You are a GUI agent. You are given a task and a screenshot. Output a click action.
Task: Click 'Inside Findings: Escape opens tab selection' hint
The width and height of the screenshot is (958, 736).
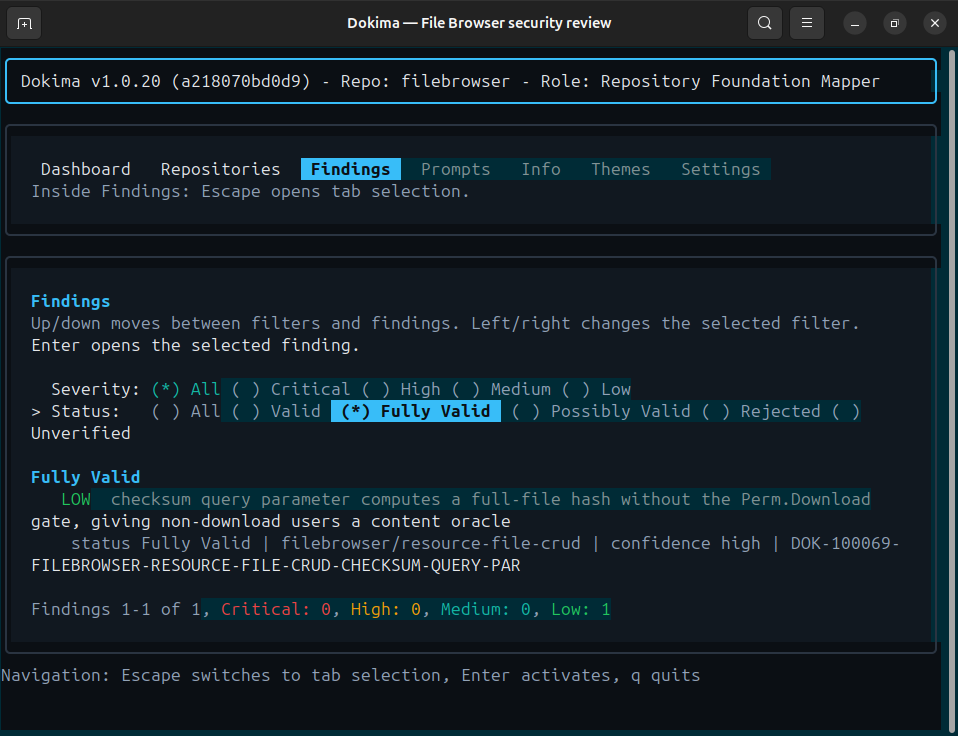click(250, 191)
